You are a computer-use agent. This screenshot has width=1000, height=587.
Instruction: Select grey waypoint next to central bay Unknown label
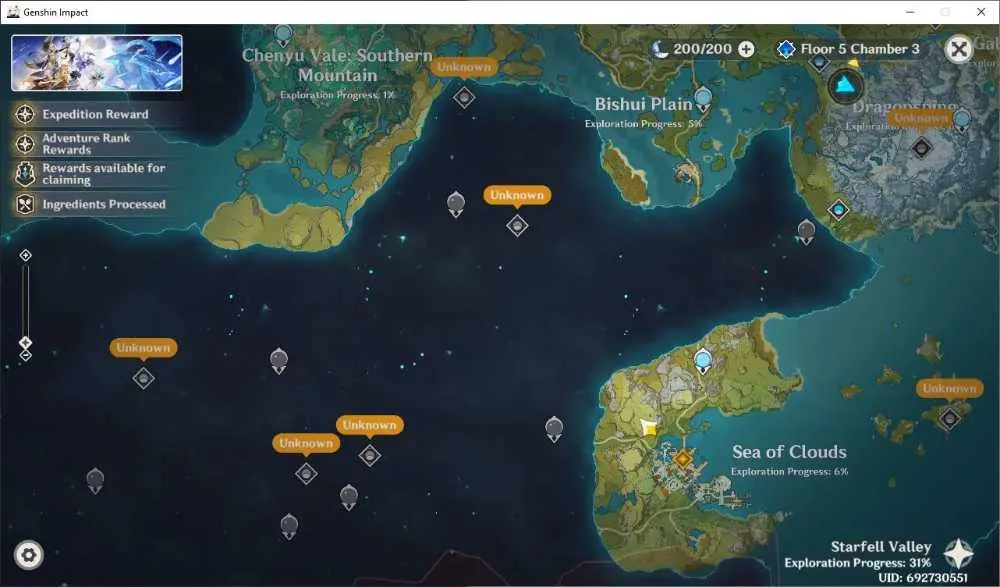[x=456, y=204]
